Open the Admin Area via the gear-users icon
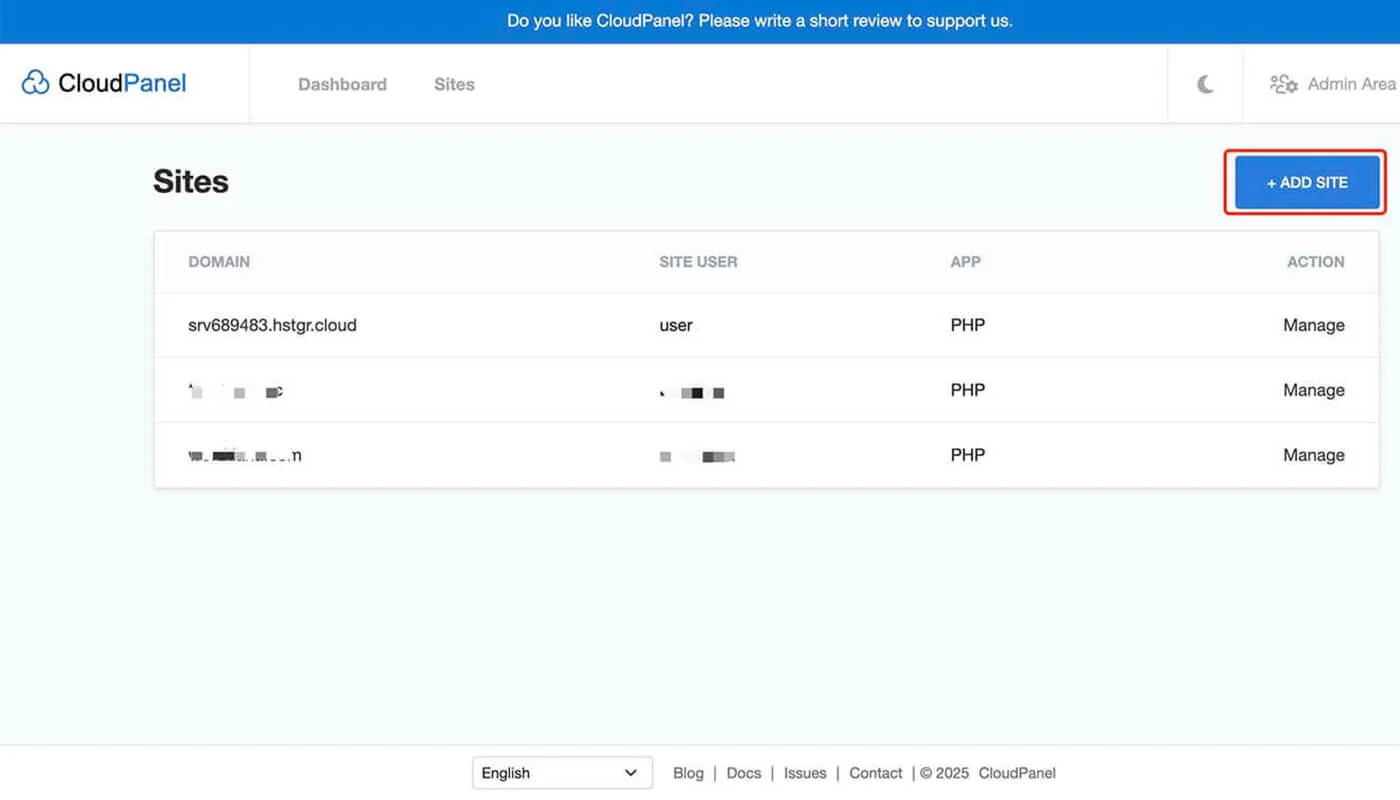The image size is (1400, 800). [1283, 85]
